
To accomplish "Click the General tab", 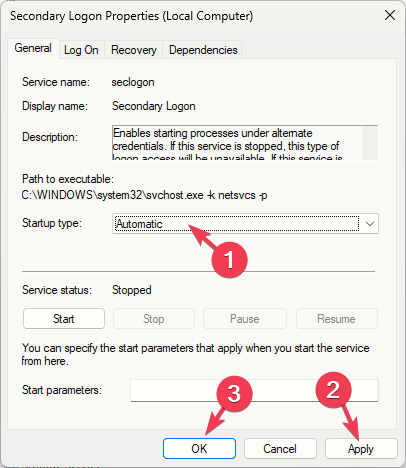I will pos(33,48).
